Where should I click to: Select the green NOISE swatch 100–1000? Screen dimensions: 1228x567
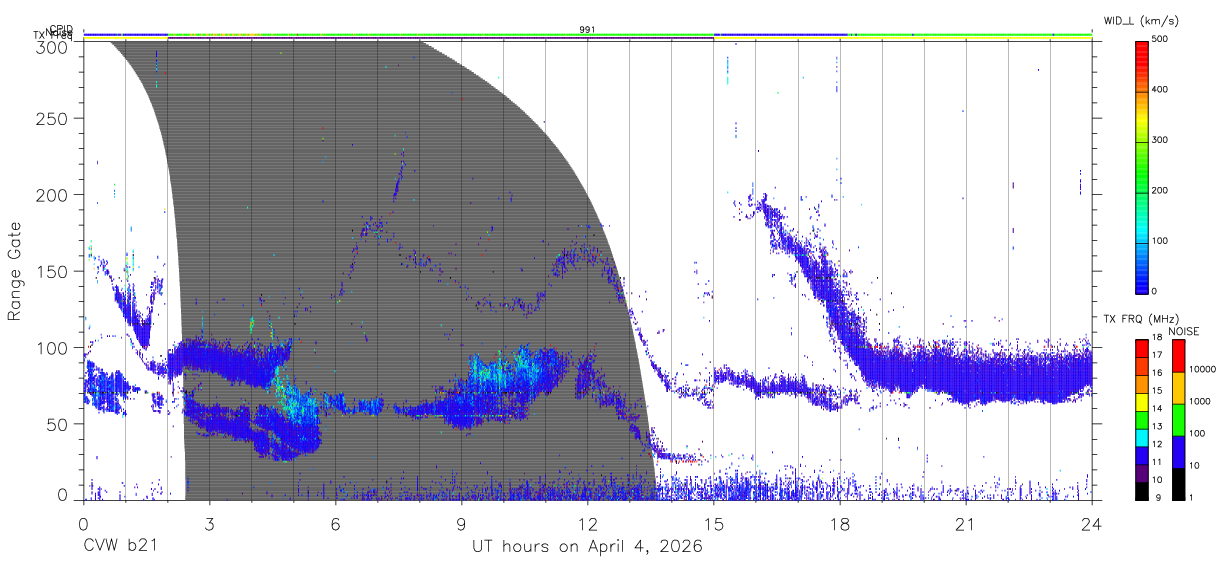coord(1178,419)
